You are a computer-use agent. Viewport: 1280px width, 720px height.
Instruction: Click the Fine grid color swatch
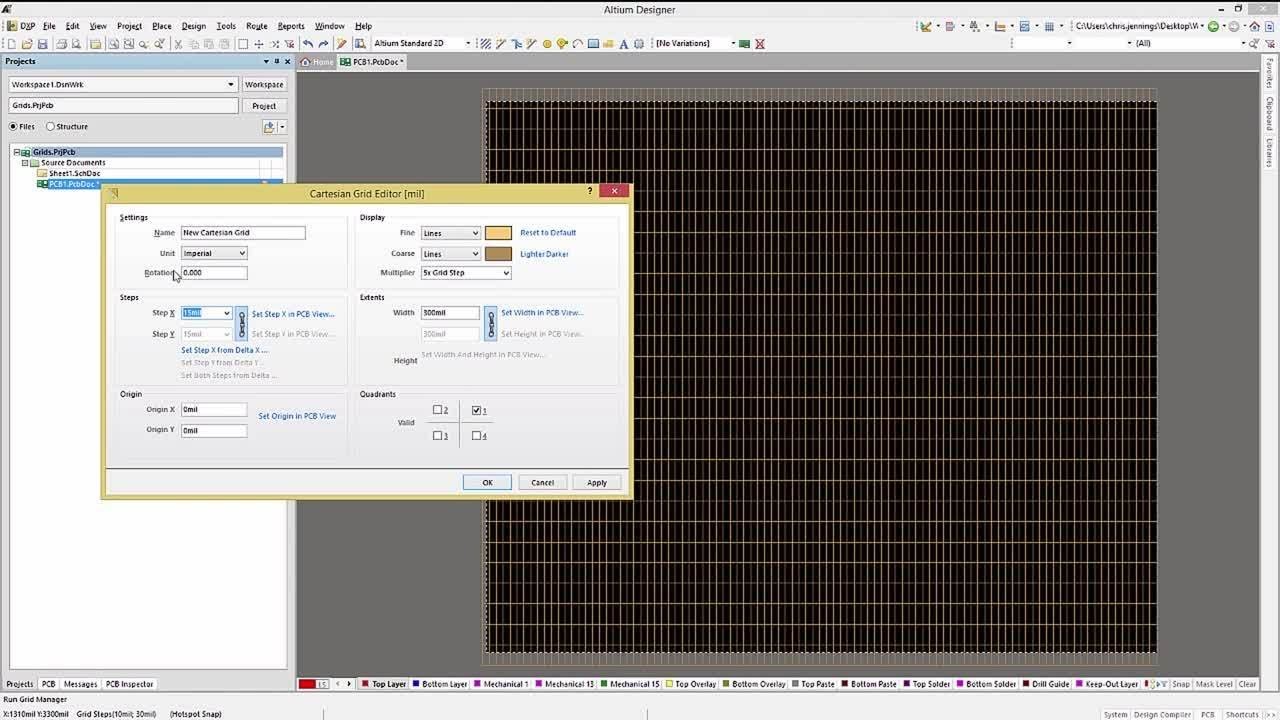498,233
